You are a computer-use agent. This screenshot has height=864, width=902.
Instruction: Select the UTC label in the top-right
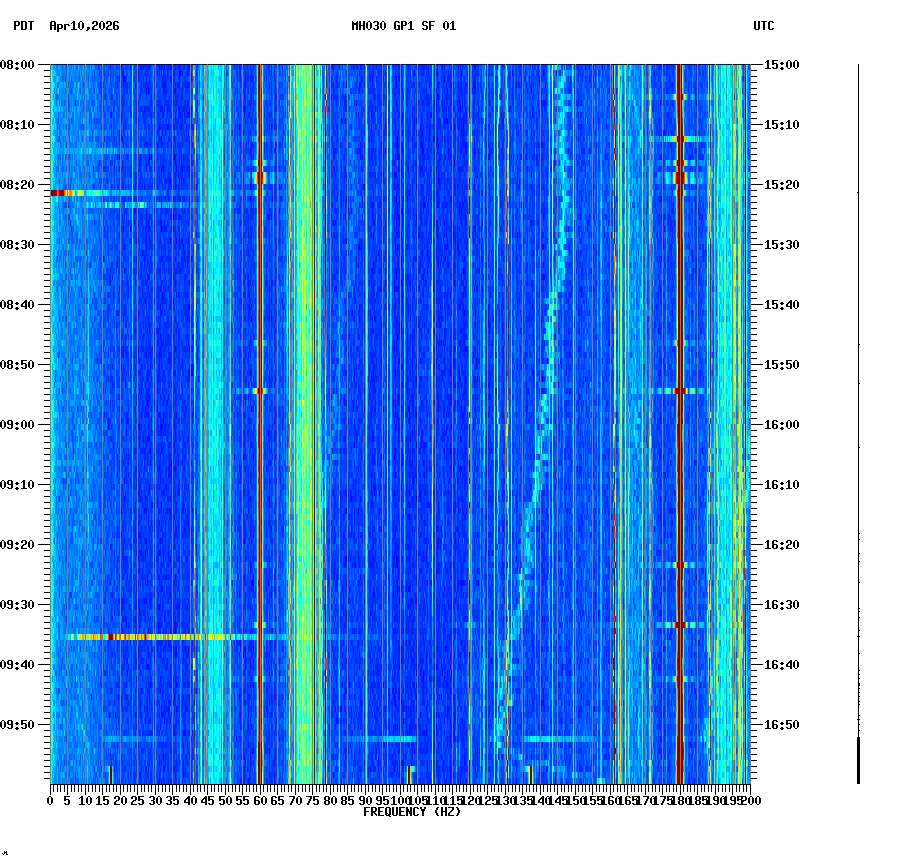(x=764, y=27)
